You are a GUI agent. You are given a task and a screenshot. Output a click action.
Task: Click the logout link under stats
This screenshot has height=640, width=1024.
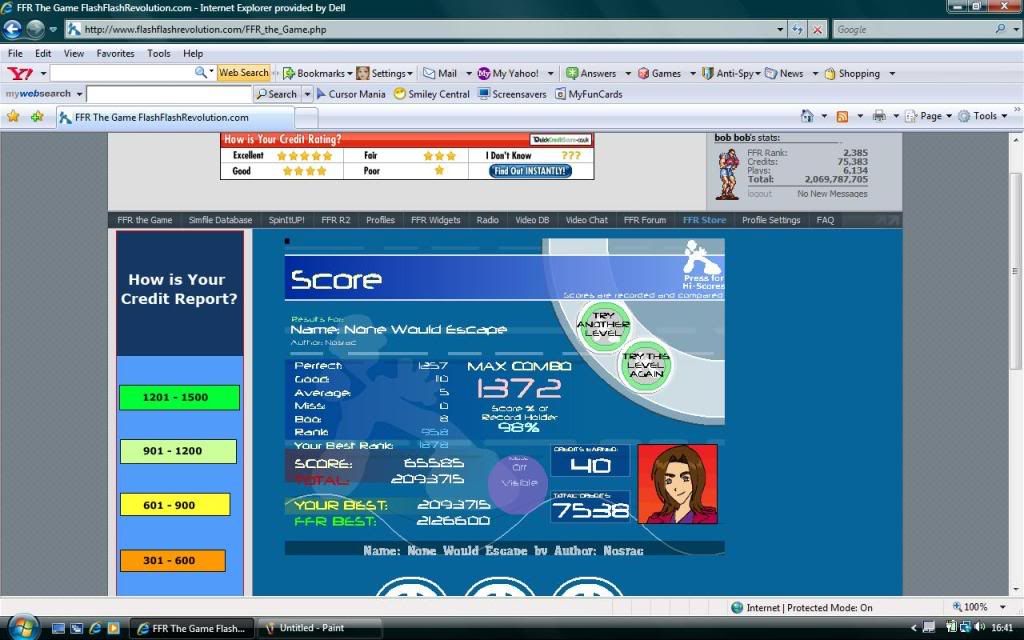point(759,194)
